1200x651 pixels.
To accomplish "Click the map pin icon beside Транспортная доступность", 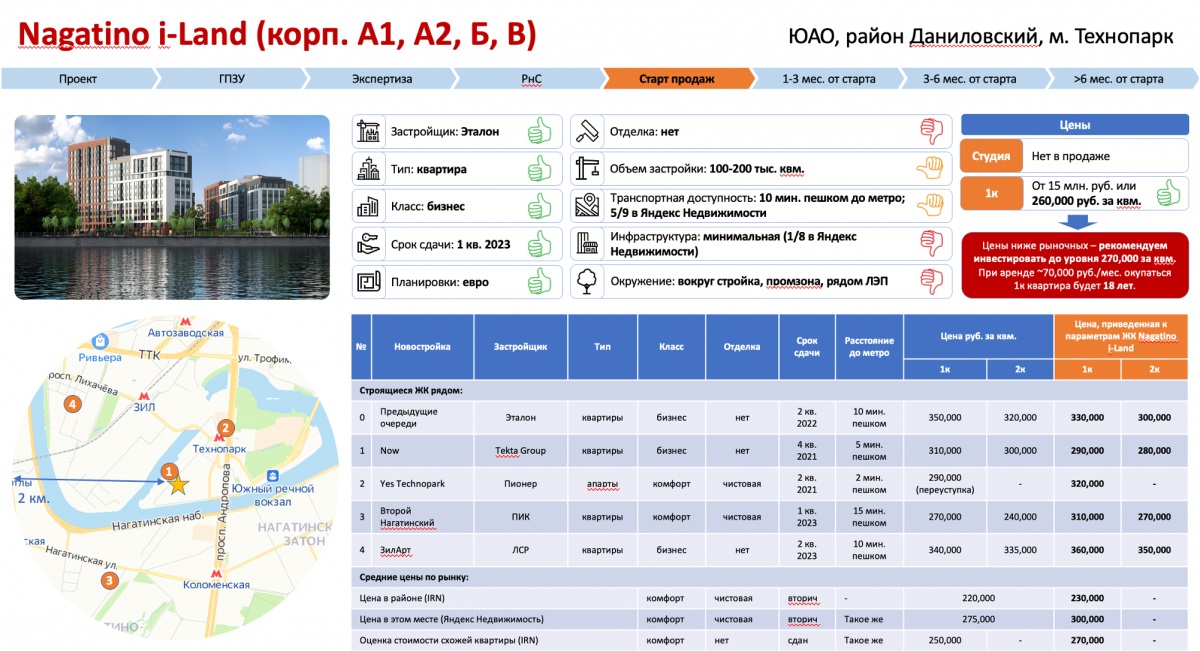I will pyautogui.click(x=587, y=206).
